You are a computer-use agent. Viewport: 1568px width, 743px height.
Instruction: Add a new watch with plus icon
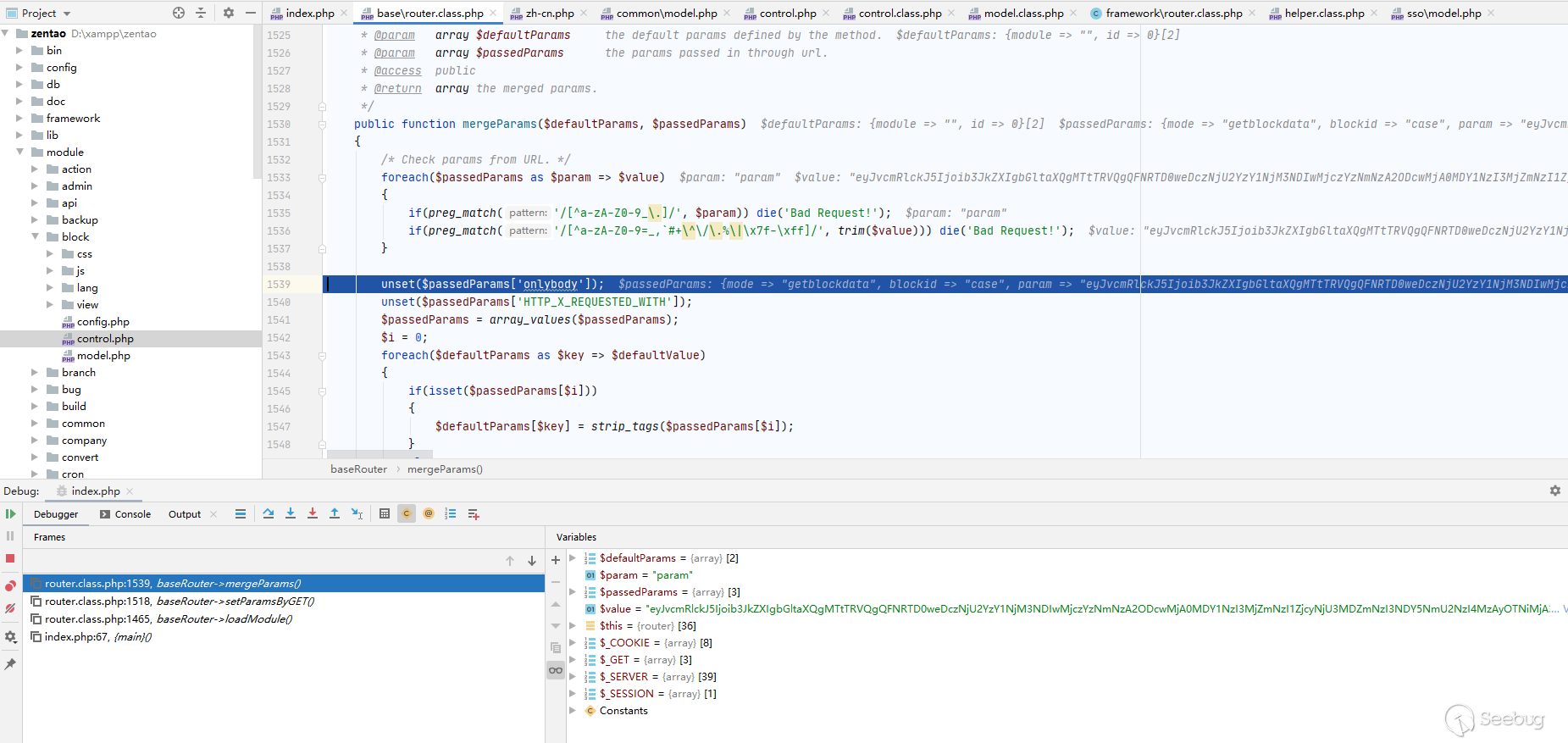tap(556, 560)
